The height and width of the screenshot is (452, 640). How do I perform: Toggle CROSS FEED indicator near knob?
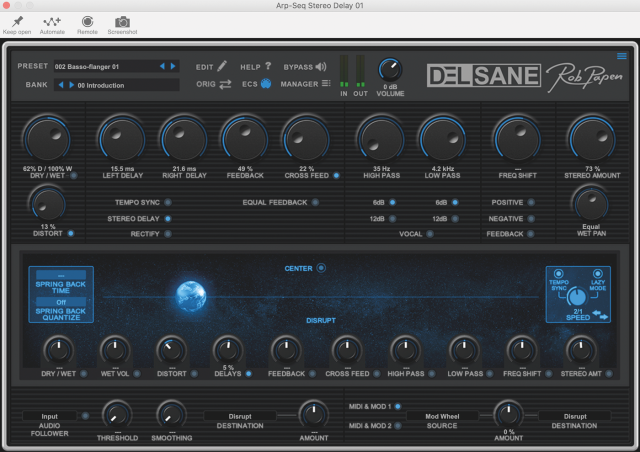click(x=336, y=175)
